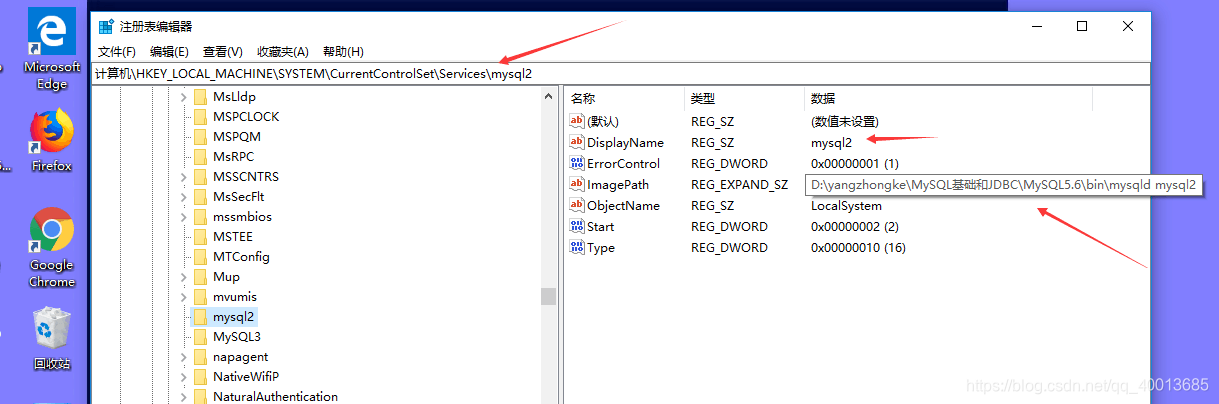The image size is (1219, 404).
Task: Open the 帮助(H) menu
Action: (343, 52)
